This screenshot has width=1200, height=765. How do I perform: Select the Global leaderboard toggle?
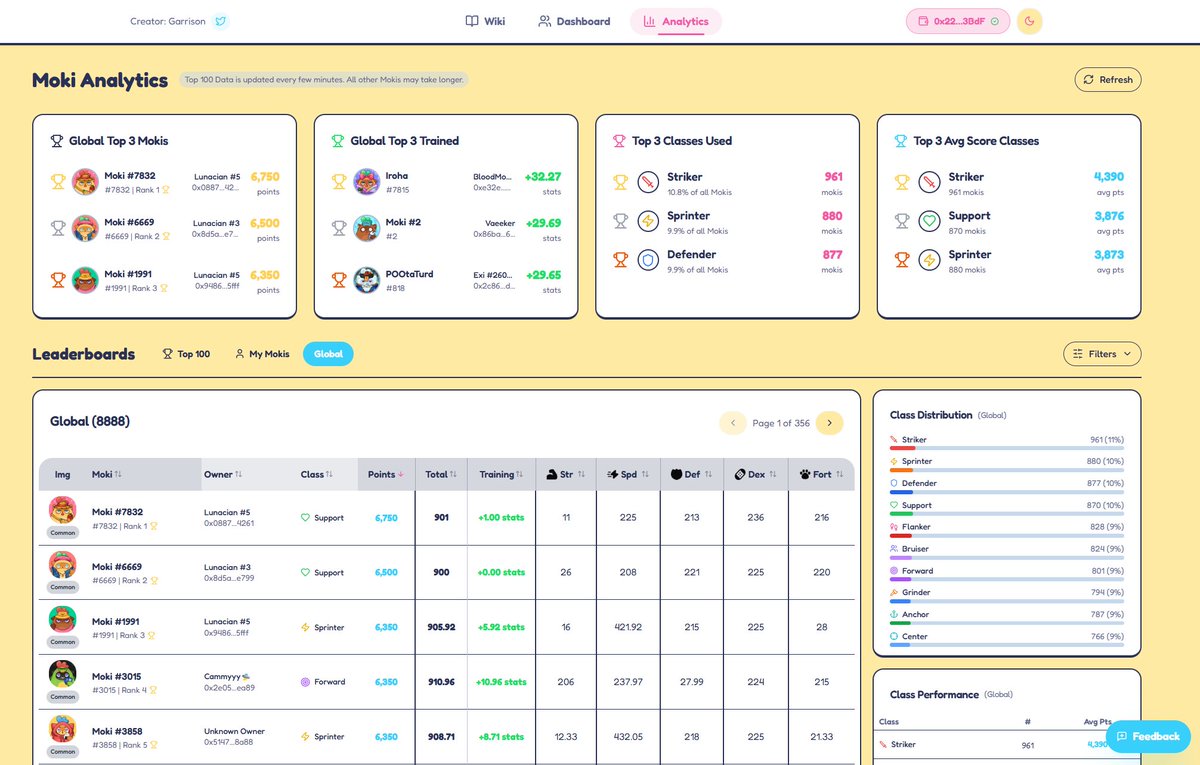[x=328, y=353]
